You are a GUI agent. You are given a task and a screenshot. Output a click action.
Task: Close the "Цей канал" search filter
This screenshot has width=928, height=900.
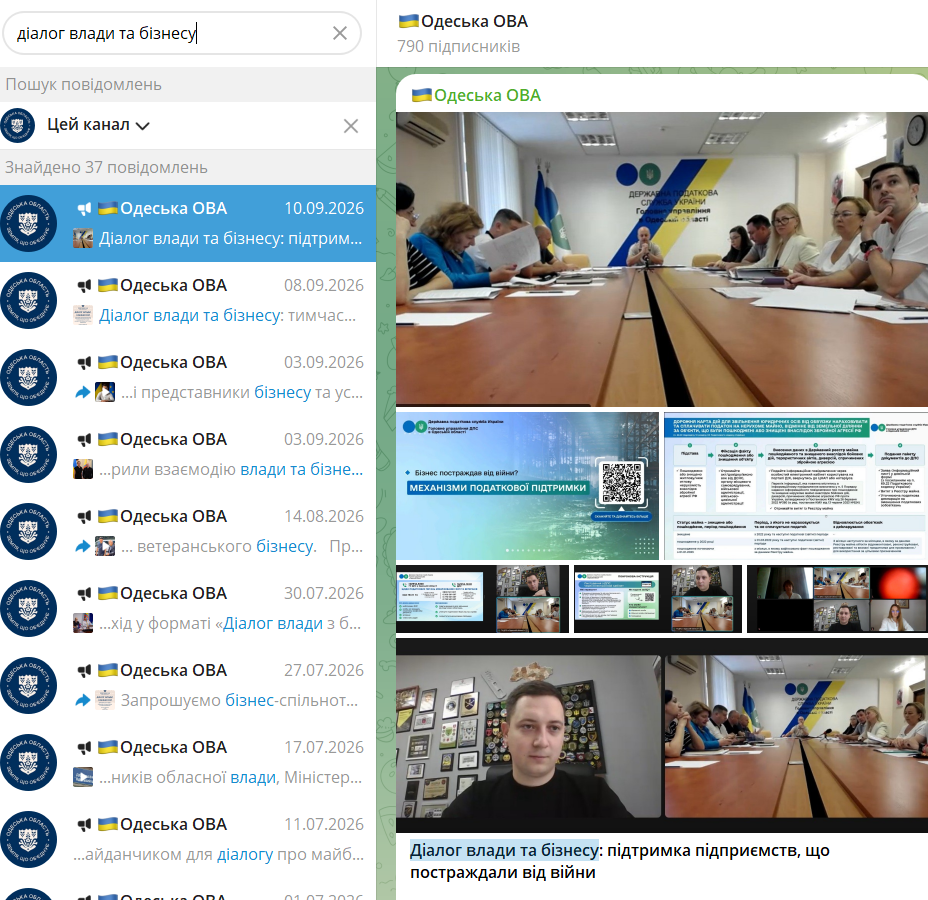[x=351, y=125]
